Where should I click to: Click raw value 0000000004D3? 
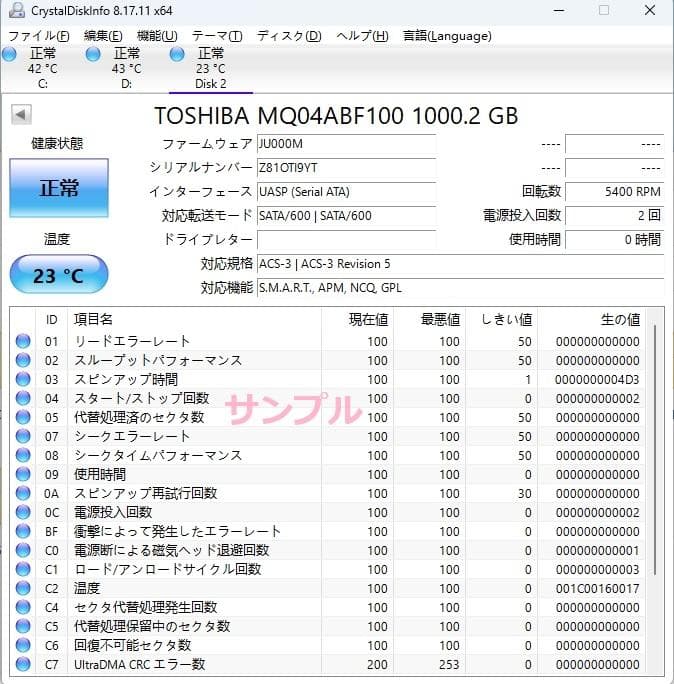(597, 380)
